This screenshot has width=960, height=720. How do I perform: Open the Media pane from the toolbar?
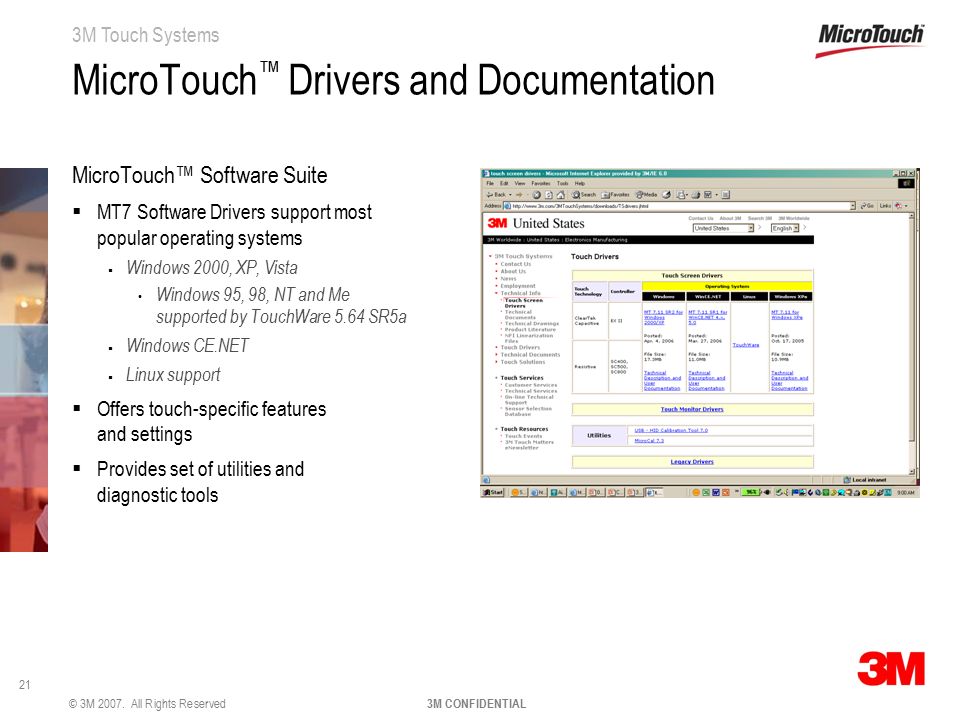647,195
